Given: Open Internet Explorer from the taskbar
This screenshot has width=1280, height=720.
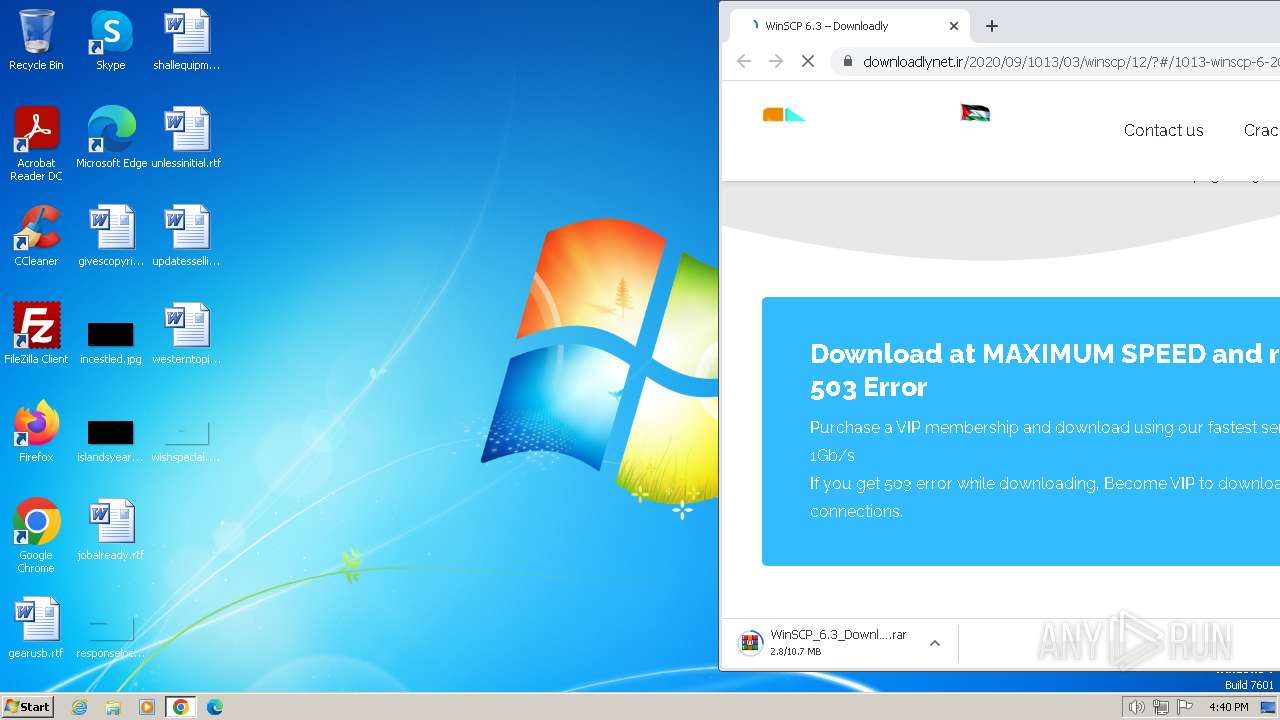Looking at the screenshot, I should 79,707.
